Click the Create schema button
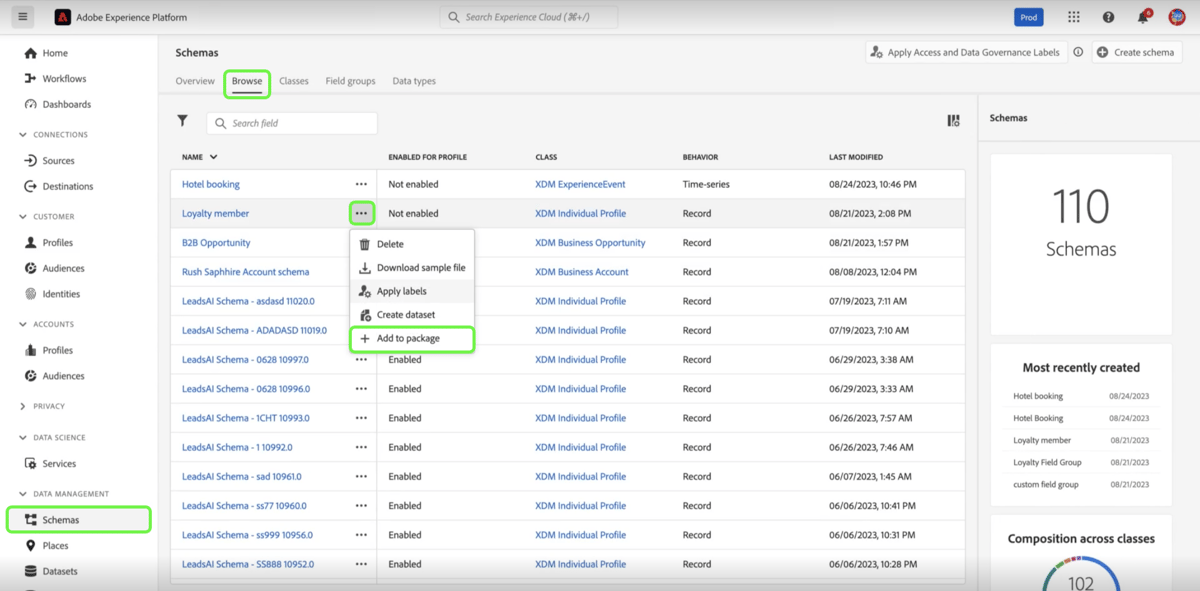This screenshot has width=1200, height=591. (x=1136, y=51)
